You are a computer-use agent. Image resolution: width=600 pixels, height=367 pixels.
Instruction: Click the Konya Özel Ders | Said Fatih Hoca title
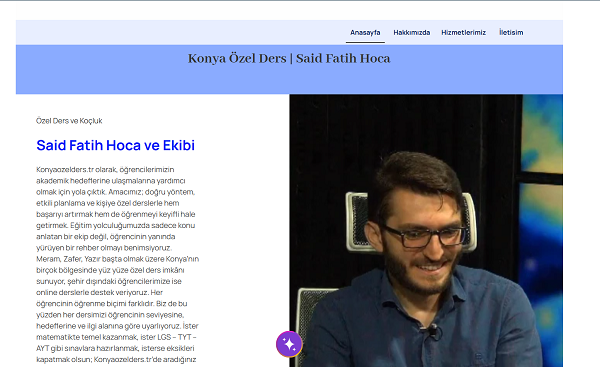point(289,59)
